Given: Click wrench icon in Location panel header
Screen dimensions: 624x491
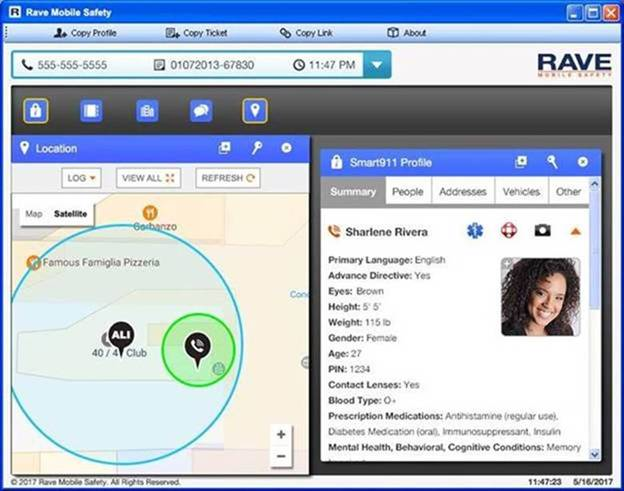Looking at the screenshot, I should pos(256,148).
